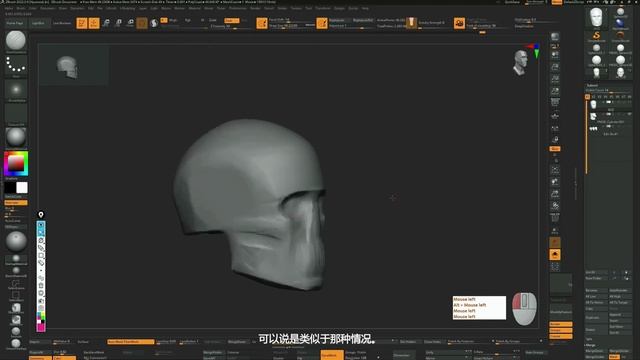This screenshot has width=640, height=360.
Task: Enable Live Boolean
Action: [x=62, y=23]
